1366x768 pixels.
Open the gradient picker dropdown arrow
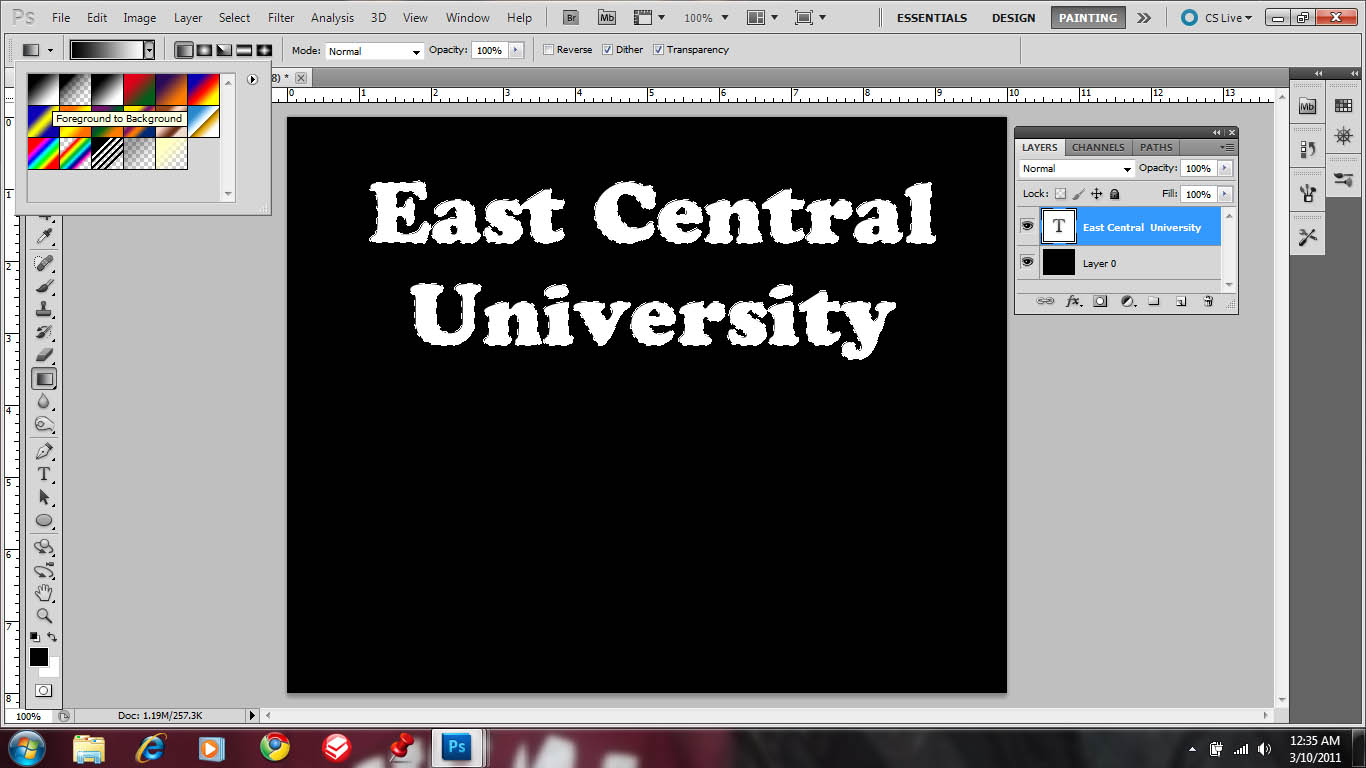coord(149,50)
